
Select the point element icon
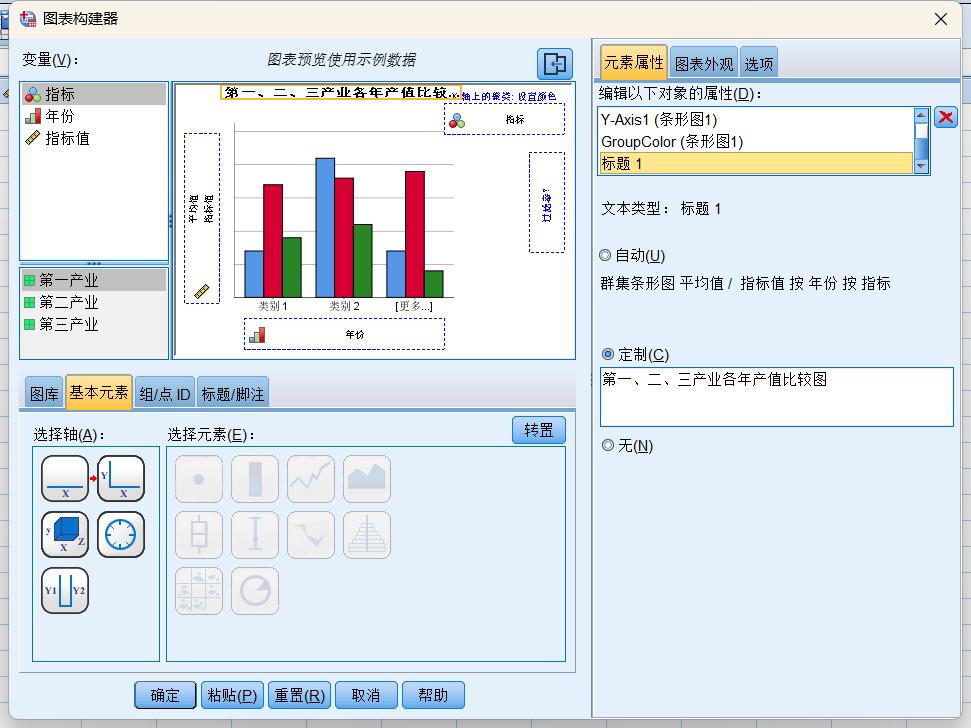tap(198, 480)
